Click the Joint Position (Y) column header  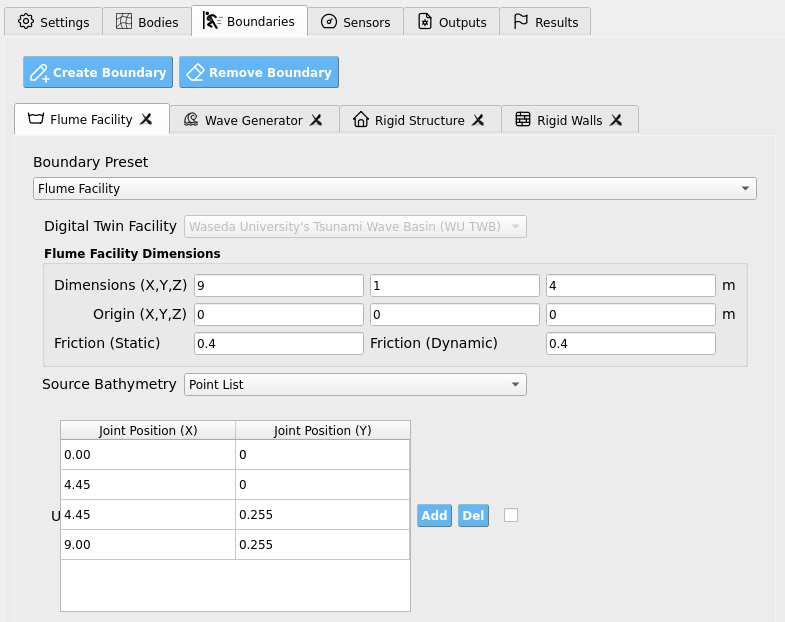coord(323,430)
